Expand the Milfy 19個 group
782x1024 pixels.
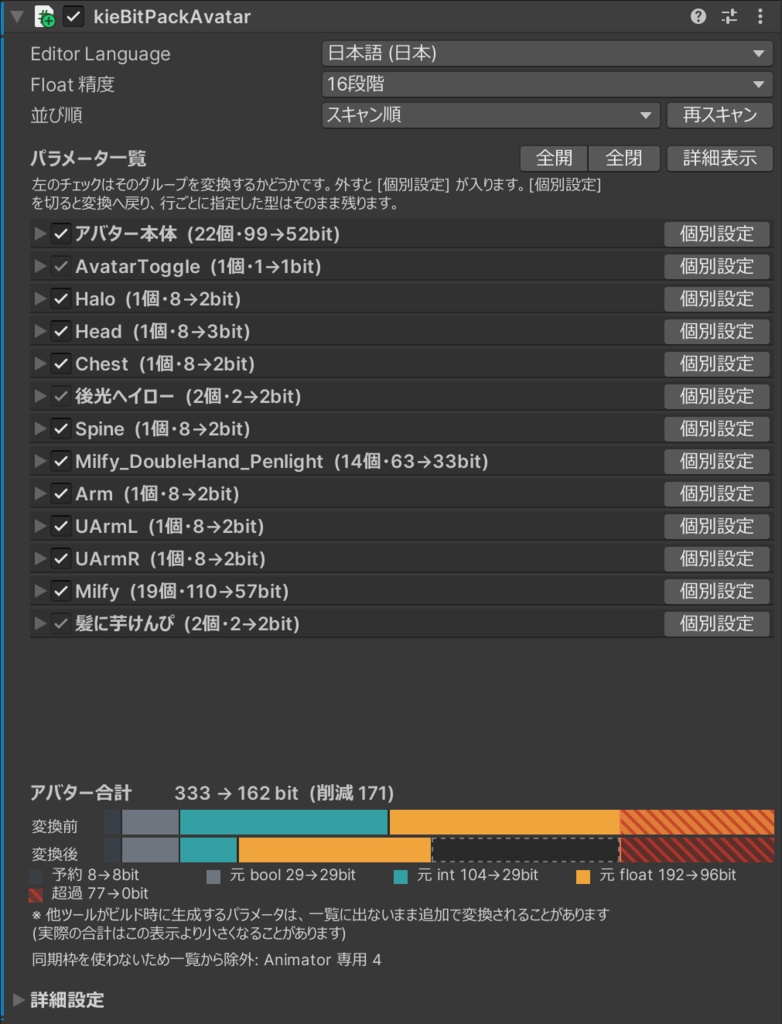pyautogui.click(x=40, y=591)
